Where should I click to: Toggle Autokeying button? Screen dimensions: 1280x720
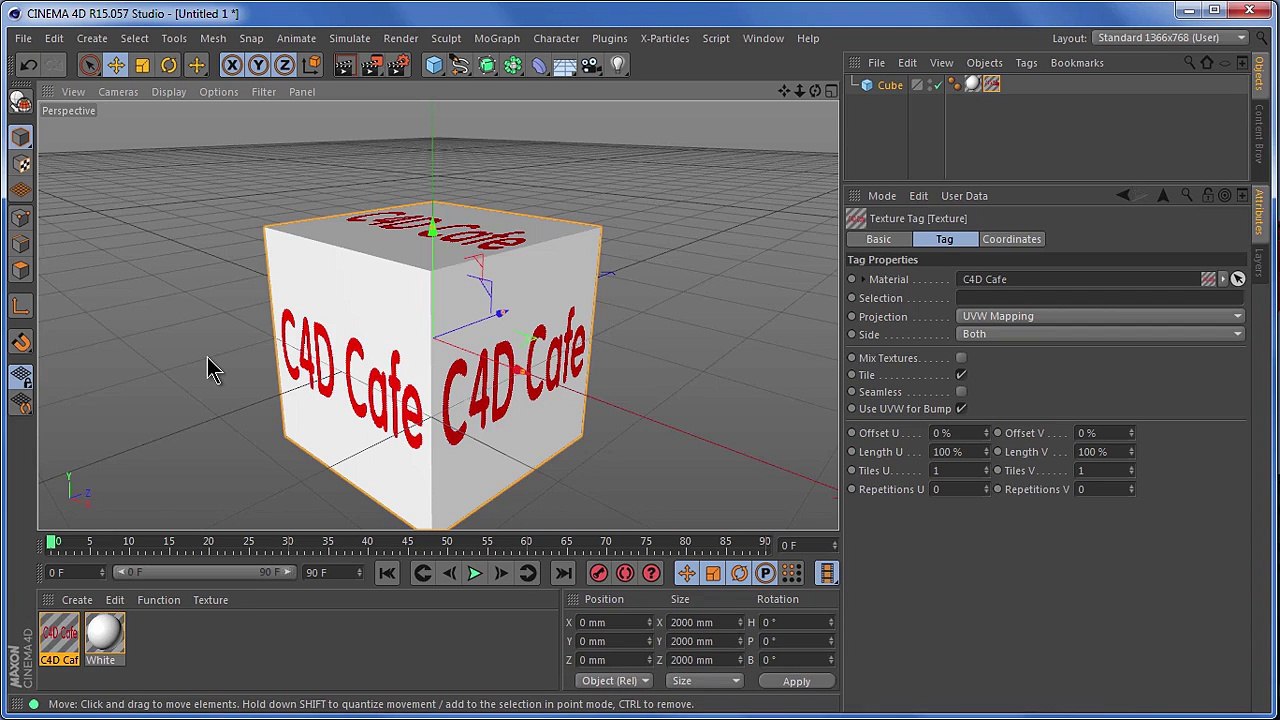click(625, 573)
